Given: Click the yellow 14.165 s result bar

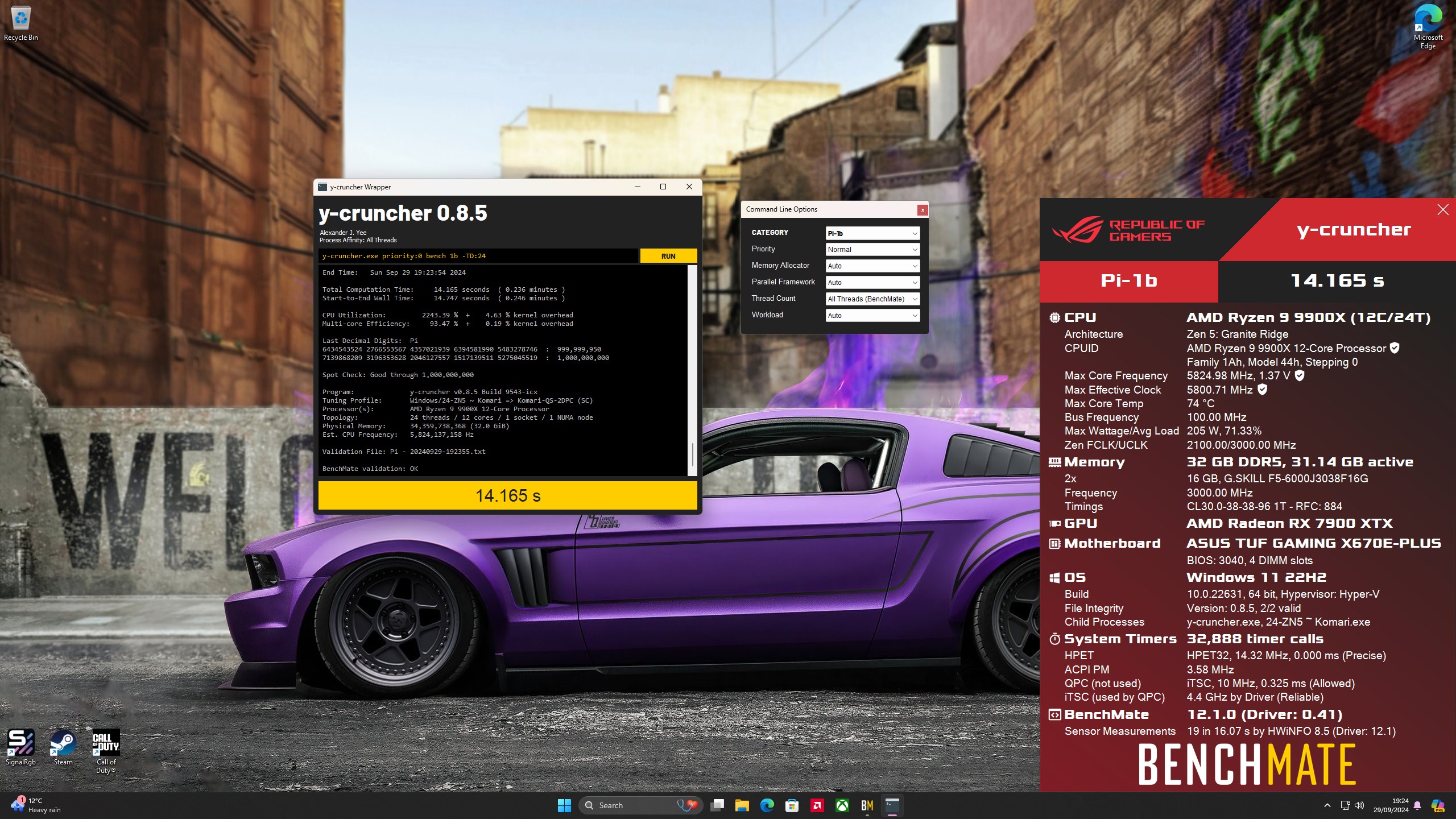Looking at the screenshot, I should (x=508, y=495).
